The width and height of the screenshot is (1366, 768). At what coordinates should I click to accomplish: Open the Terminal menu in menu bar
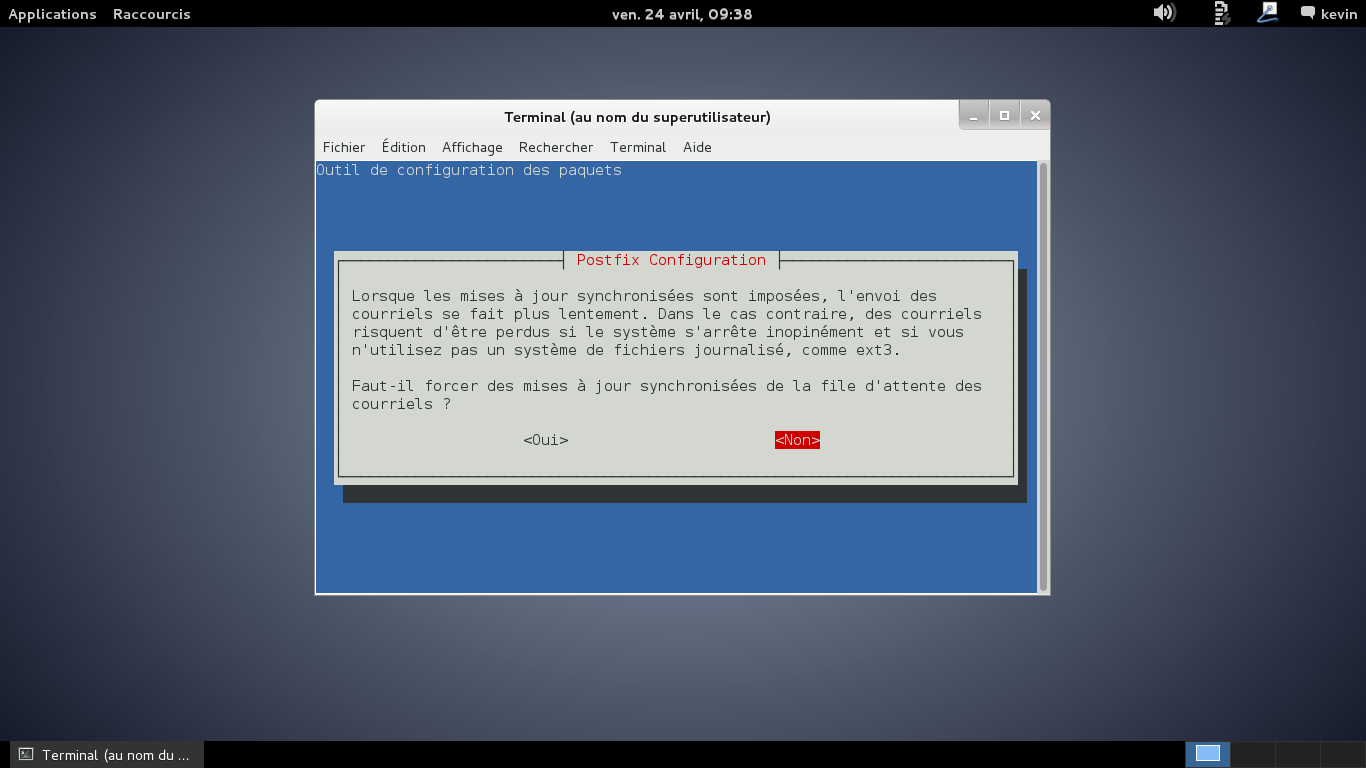pyautogui.click(x=638, y=147)
